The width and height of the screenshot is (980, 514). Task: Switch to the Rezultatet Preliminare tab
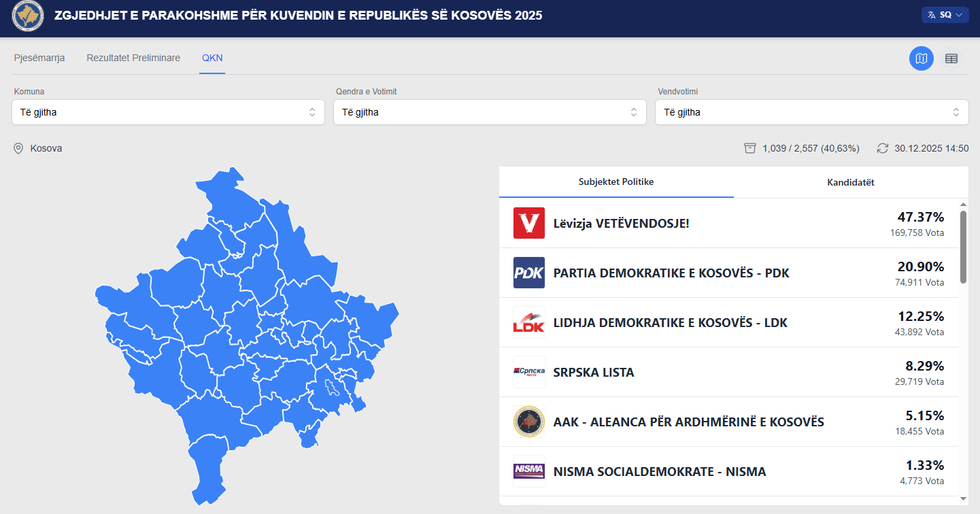pyautogui.click(x=133, y=58)
